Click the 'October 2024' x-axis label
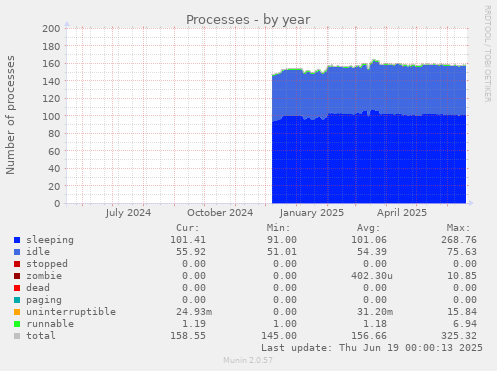497x371 pixels. click(x=220, y=213)
